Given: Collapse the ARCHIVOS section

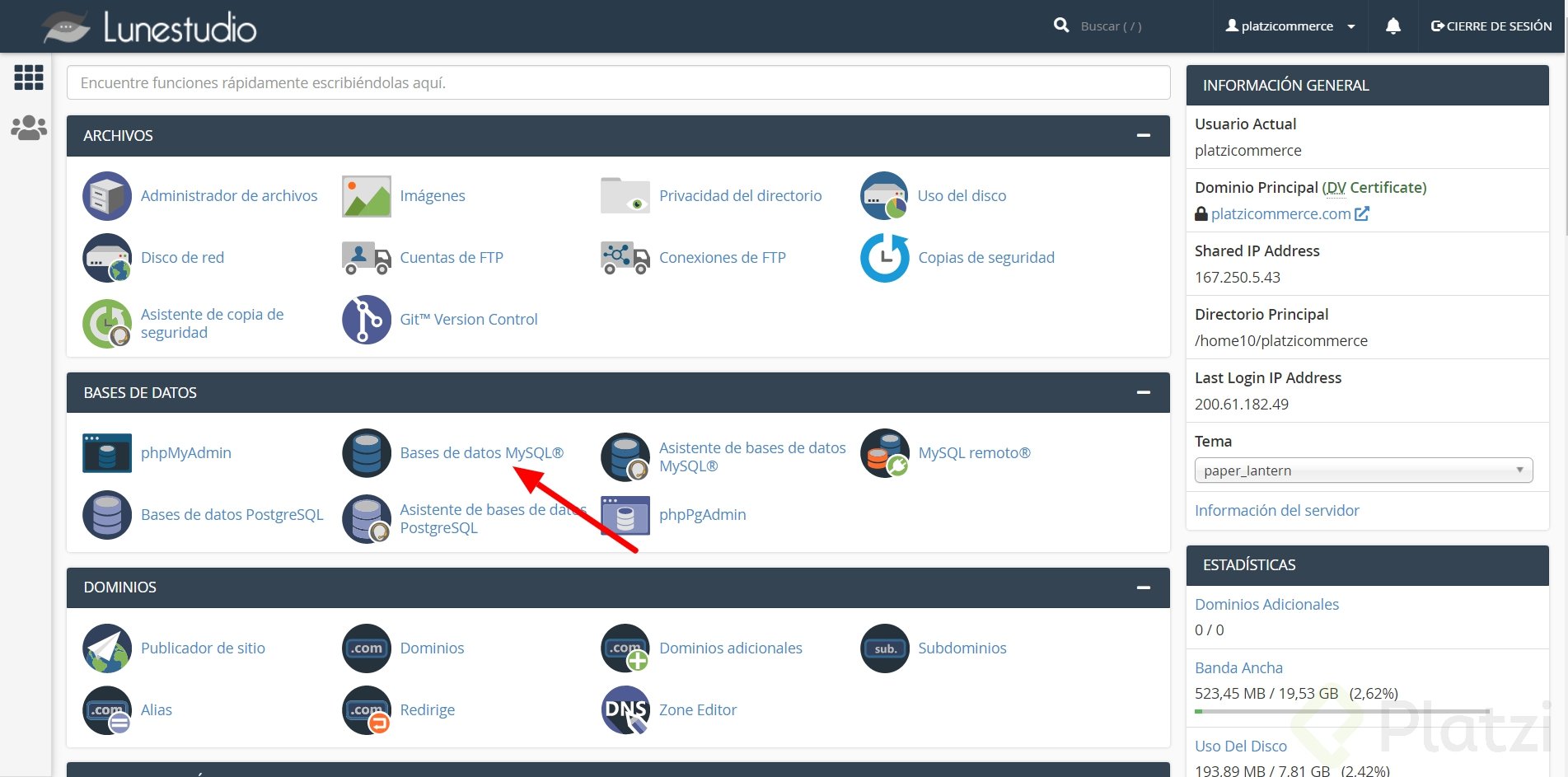Looking at the screenshot, I should [1144, 135].
